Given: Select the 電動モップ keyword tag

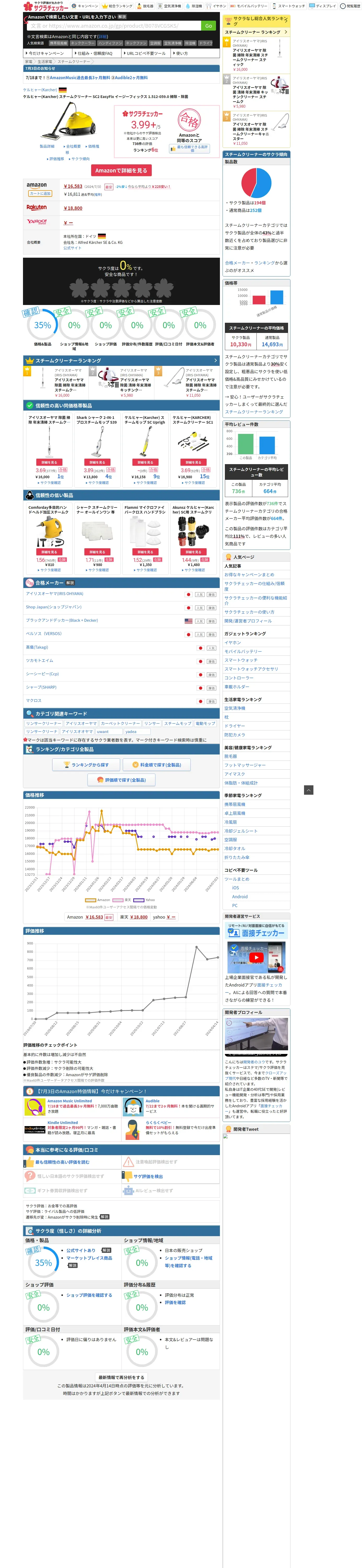Looking at the screenshot, I should pos(205,724).
